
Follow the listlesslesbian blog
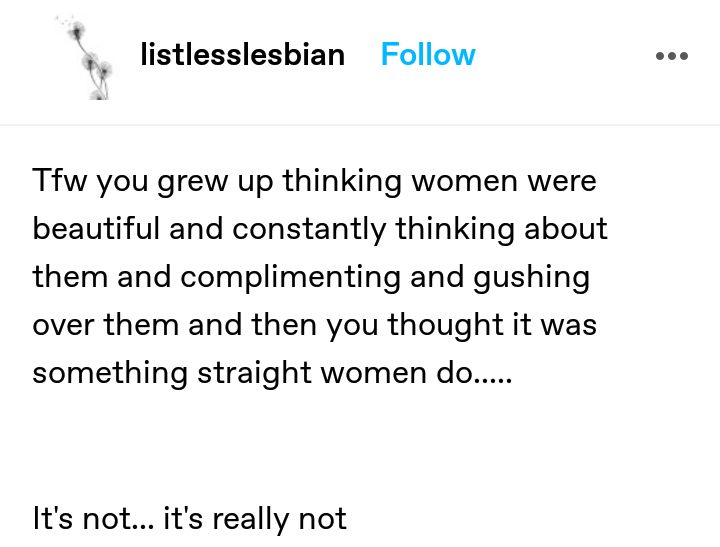pos(428,55)
